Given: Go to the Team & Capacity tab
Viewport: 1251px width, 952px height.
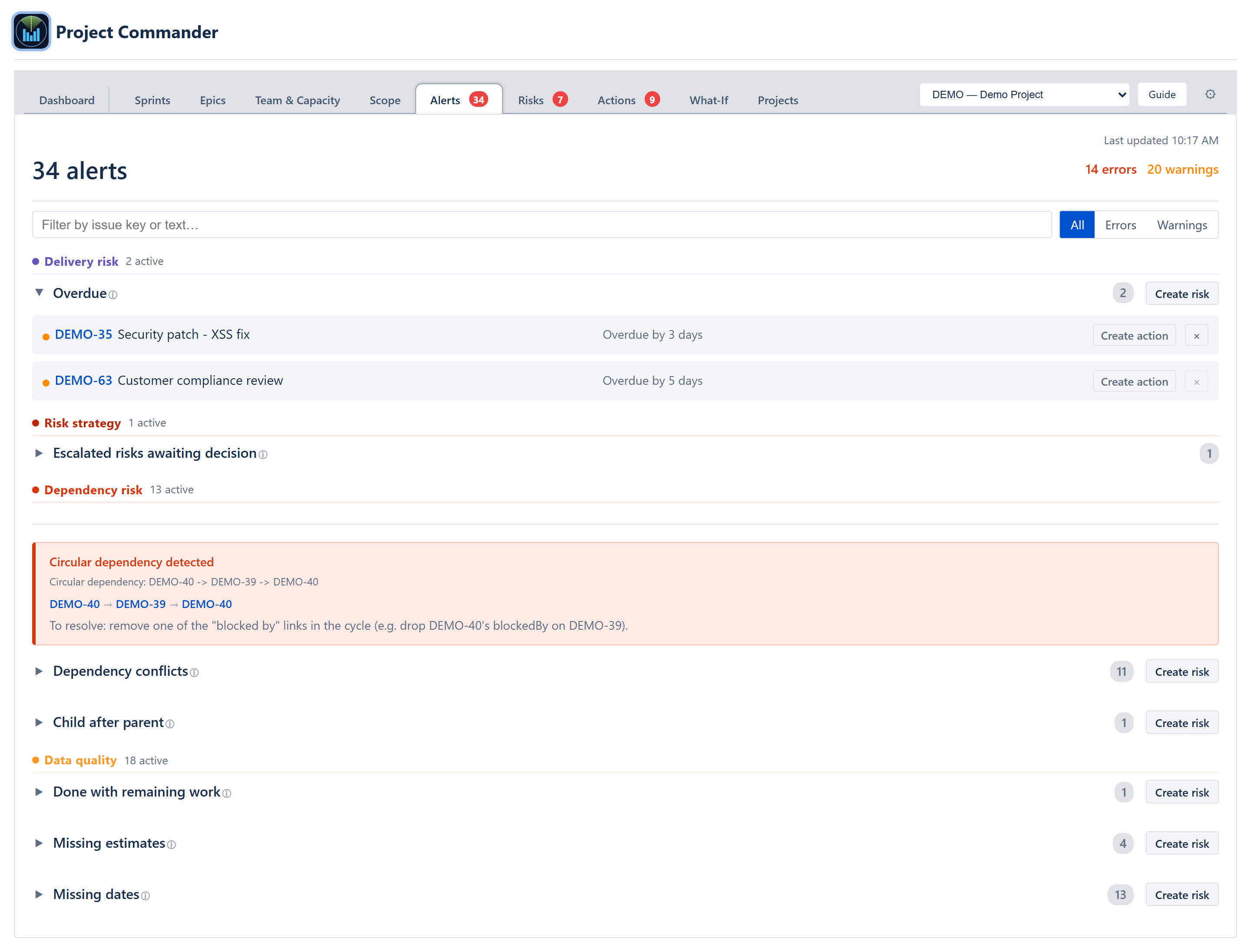Looking at the screenshot, I should click(298, 100).
